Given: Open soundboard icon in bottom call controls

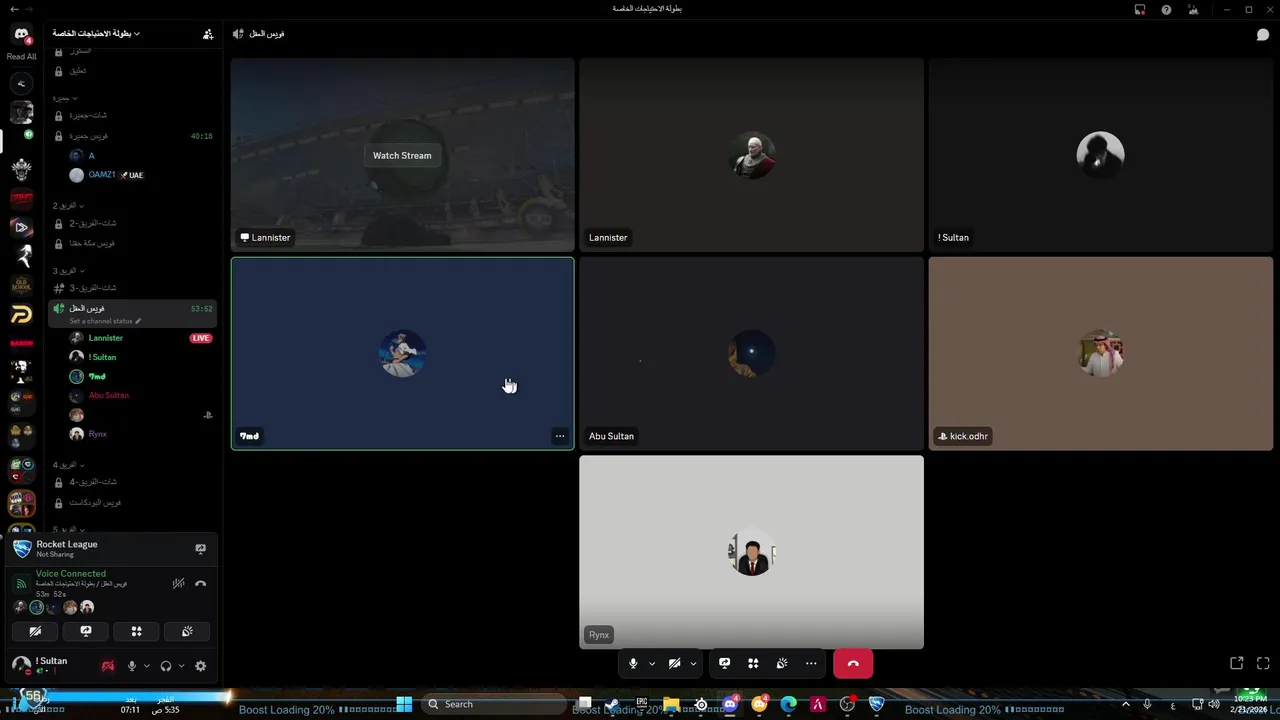Looking at the screenshot, I should pyautogui.click(x=782, y=663).
